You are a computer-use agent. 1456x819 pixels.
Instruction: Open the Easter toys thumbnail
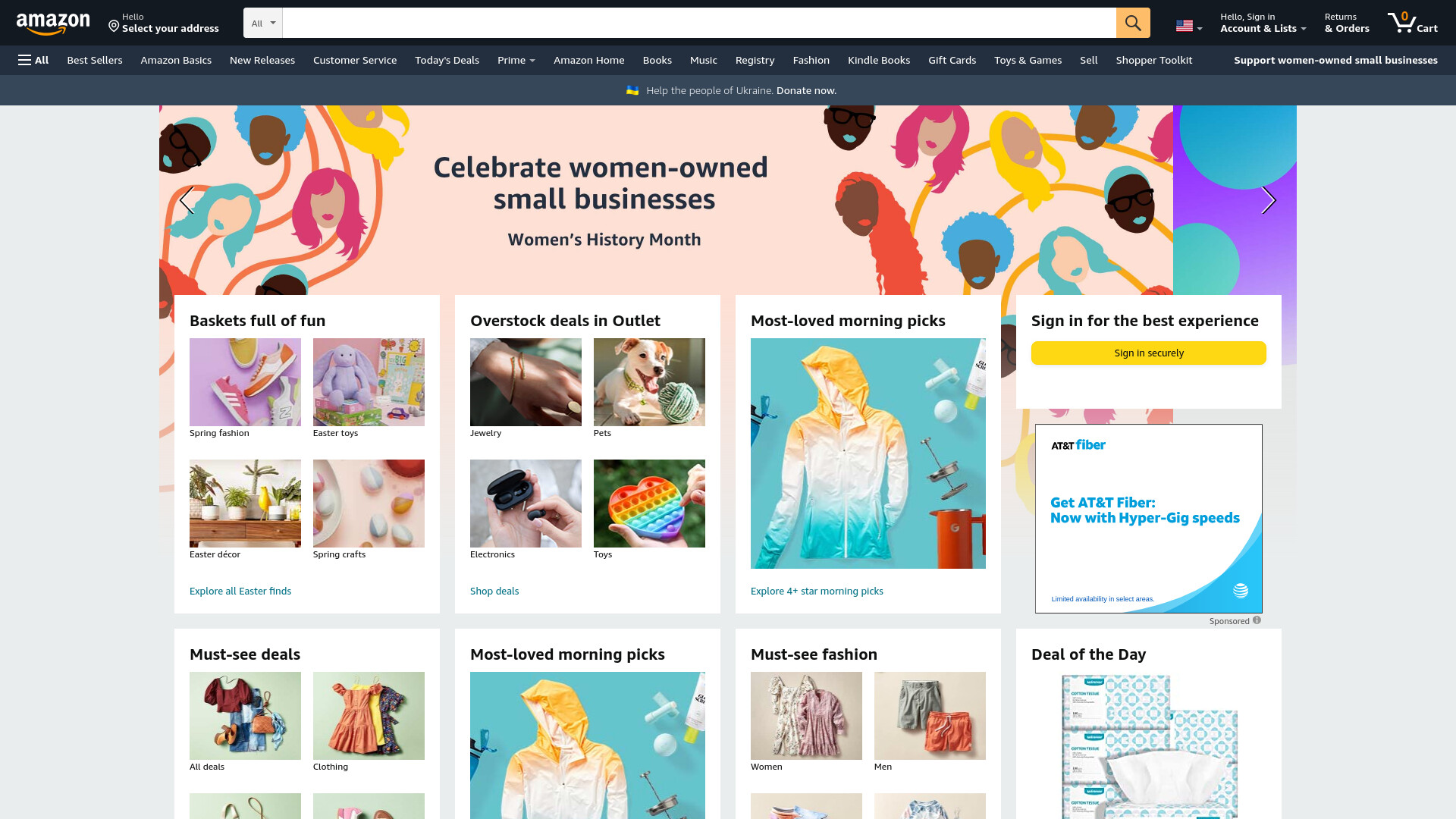[369, 382]
